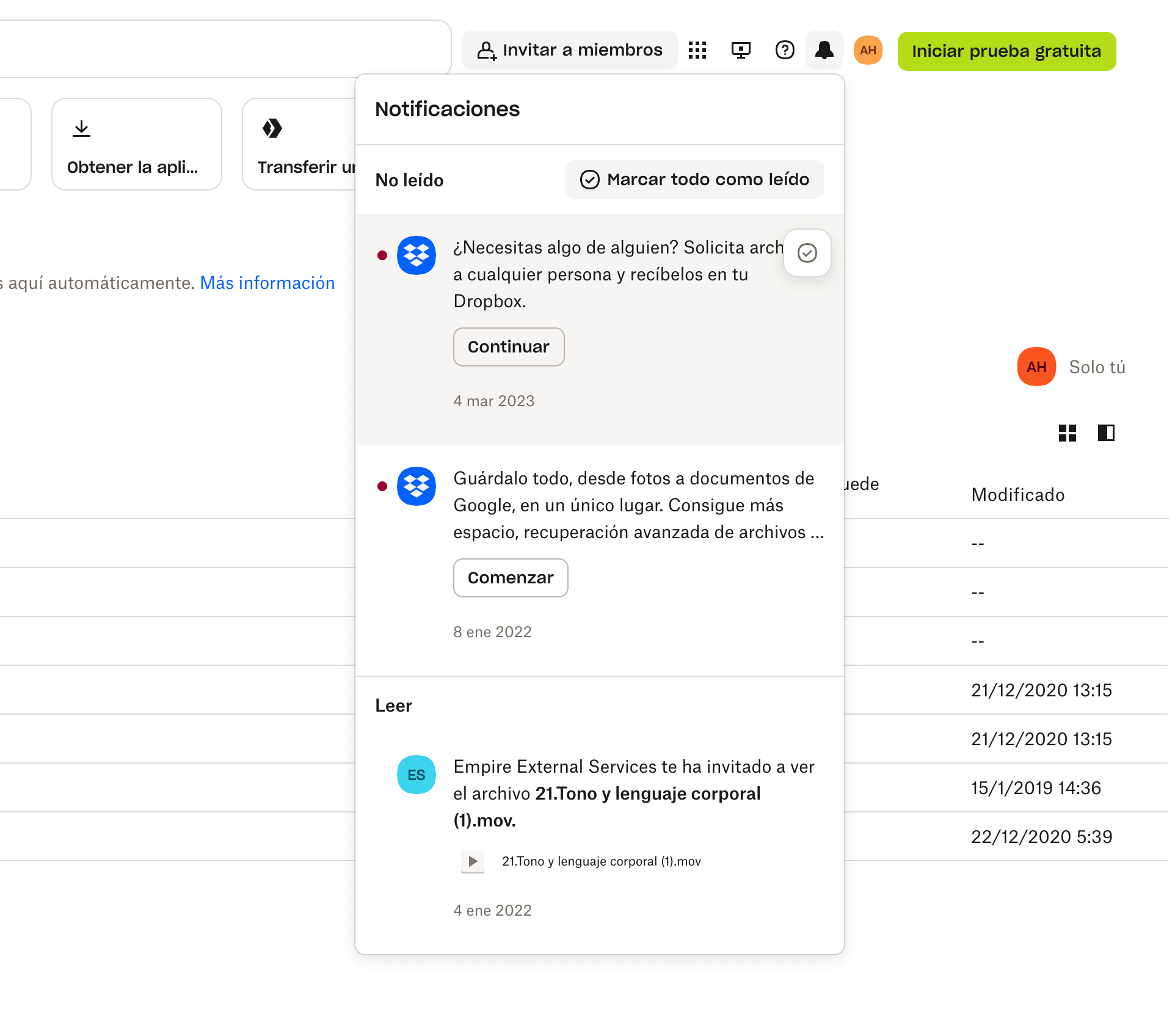The height and width of the screenshot is (1036, 1175).
Task: Mark the file request notification as read
Action: pyautogui.click(x=807, y=253)
